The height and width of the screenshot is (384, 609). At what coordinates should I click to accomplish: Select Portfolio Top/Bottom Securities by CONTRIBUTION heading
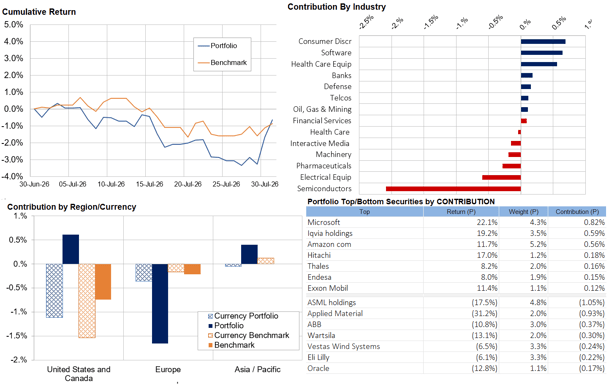(x=401, y=202)
